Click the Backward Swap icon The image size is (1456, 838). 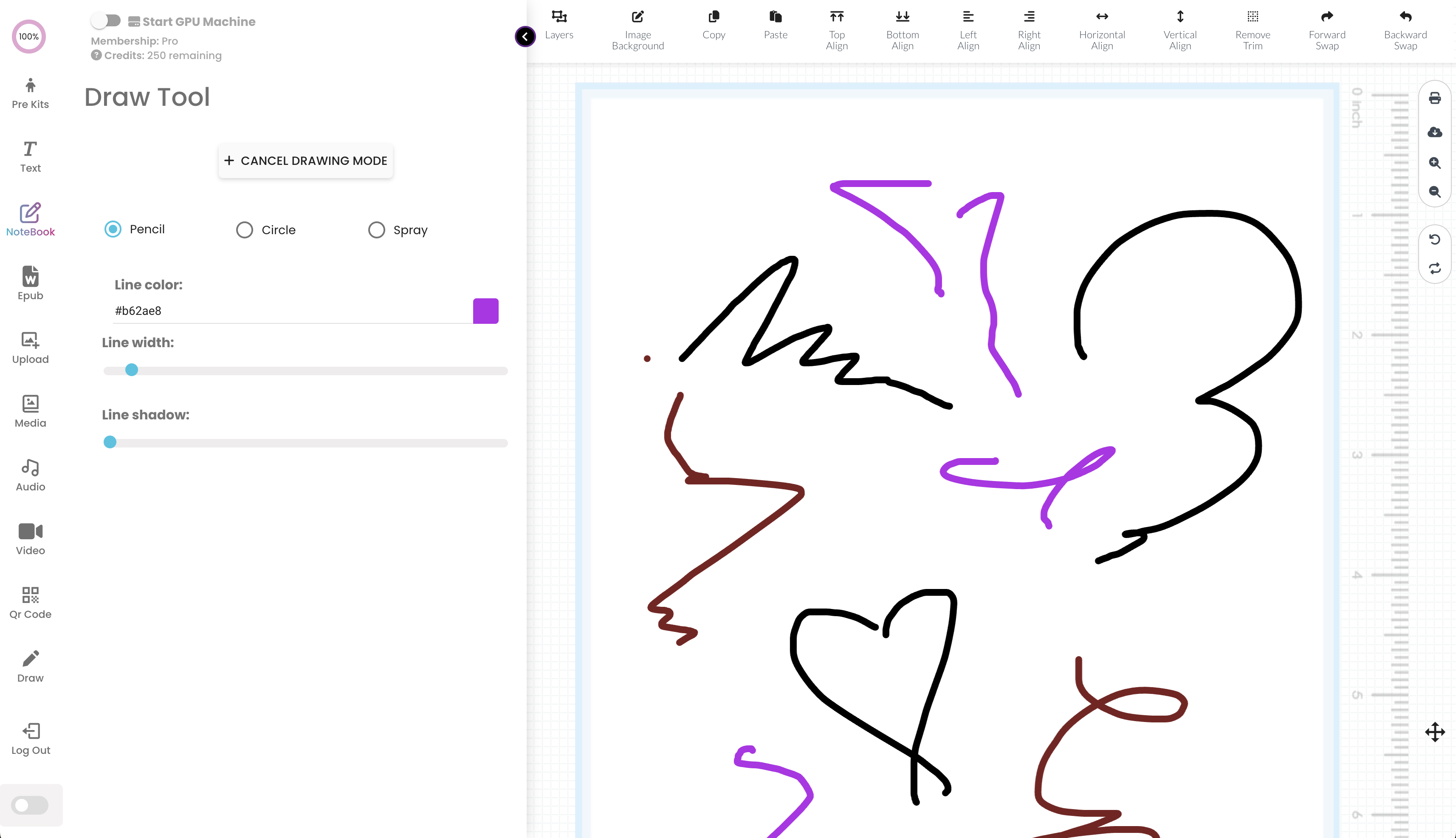1405,17
